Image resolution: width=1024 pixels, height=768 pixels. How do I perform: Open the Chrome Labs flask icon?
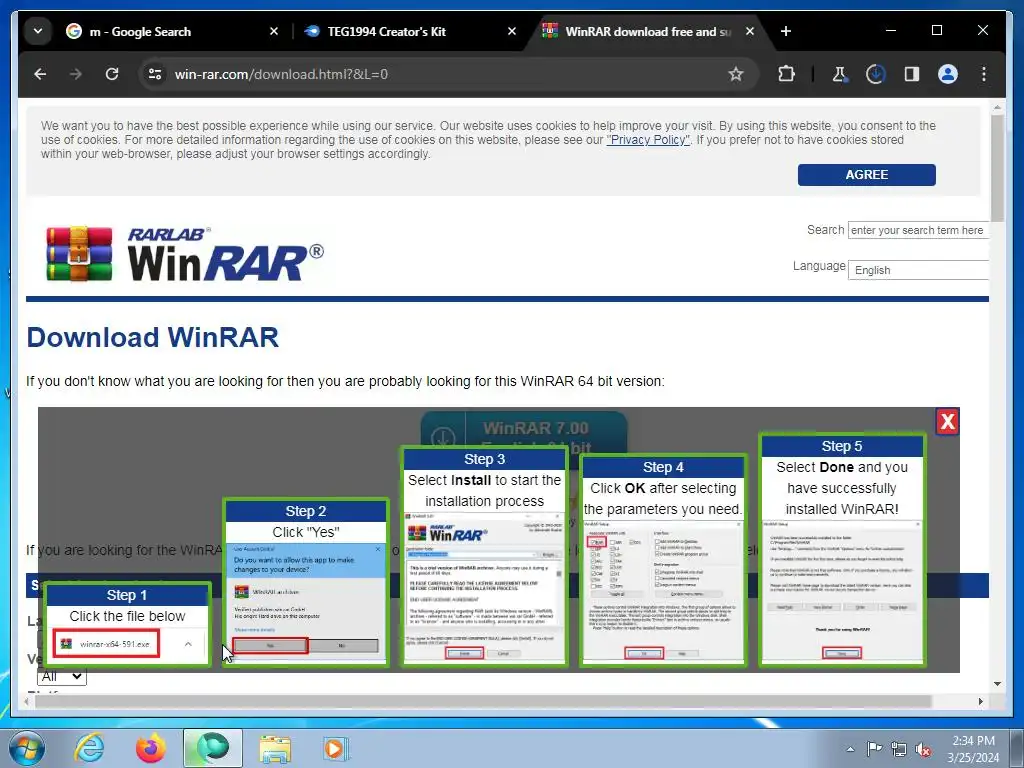(840, 74)
